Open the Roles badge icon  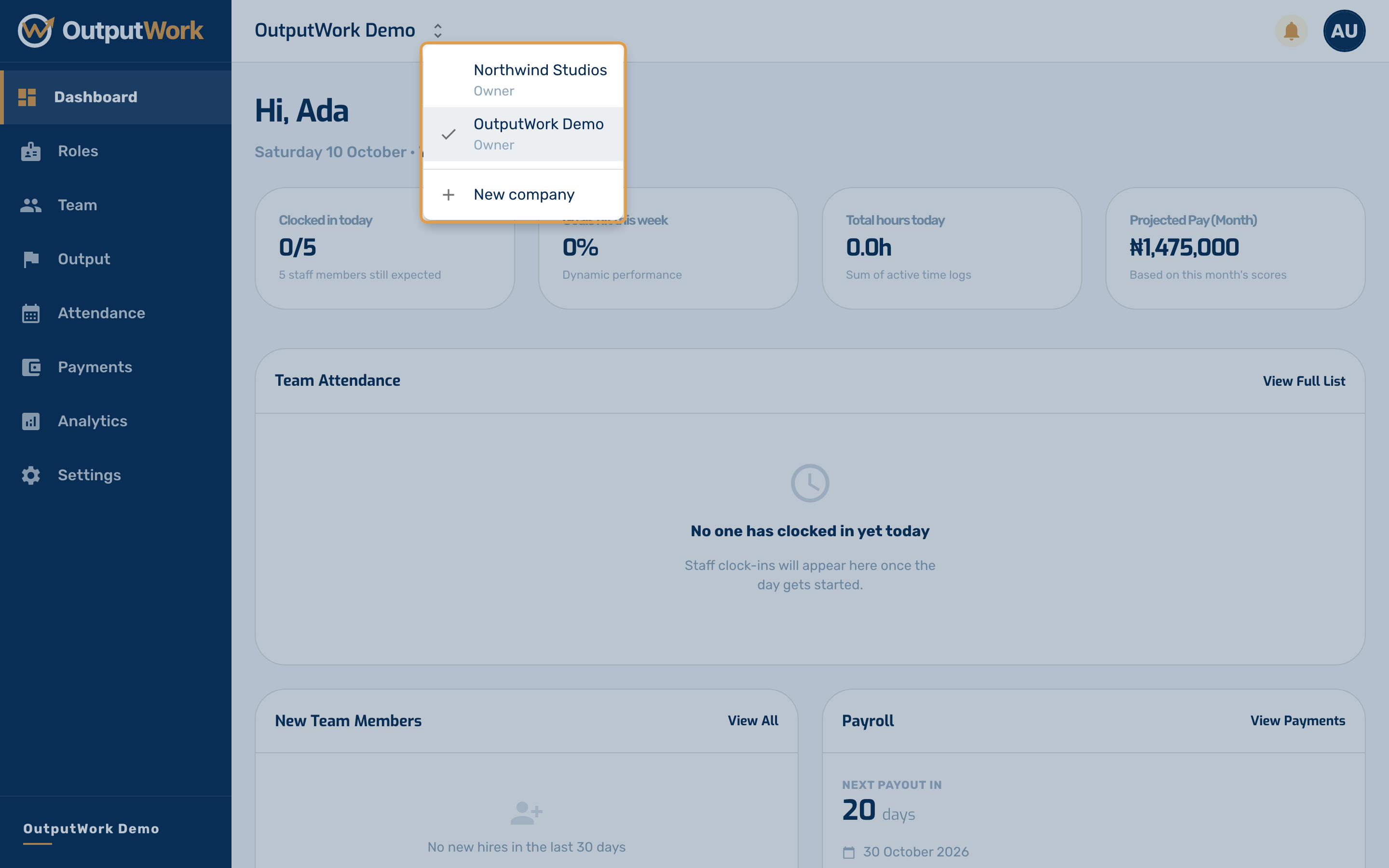30,151
